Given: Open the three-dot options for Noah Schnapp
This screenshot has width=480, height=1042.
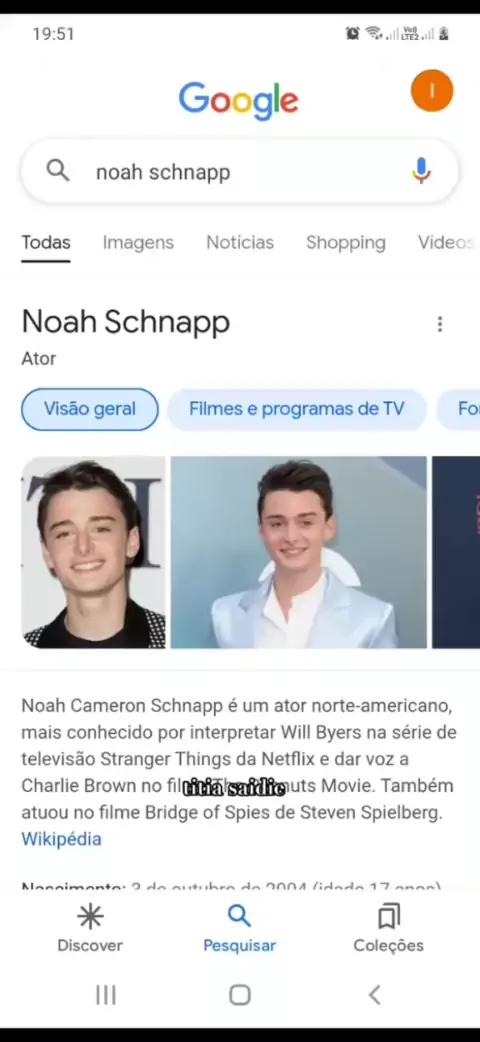Looking at the screenshot, I should [x=439, y=324].
